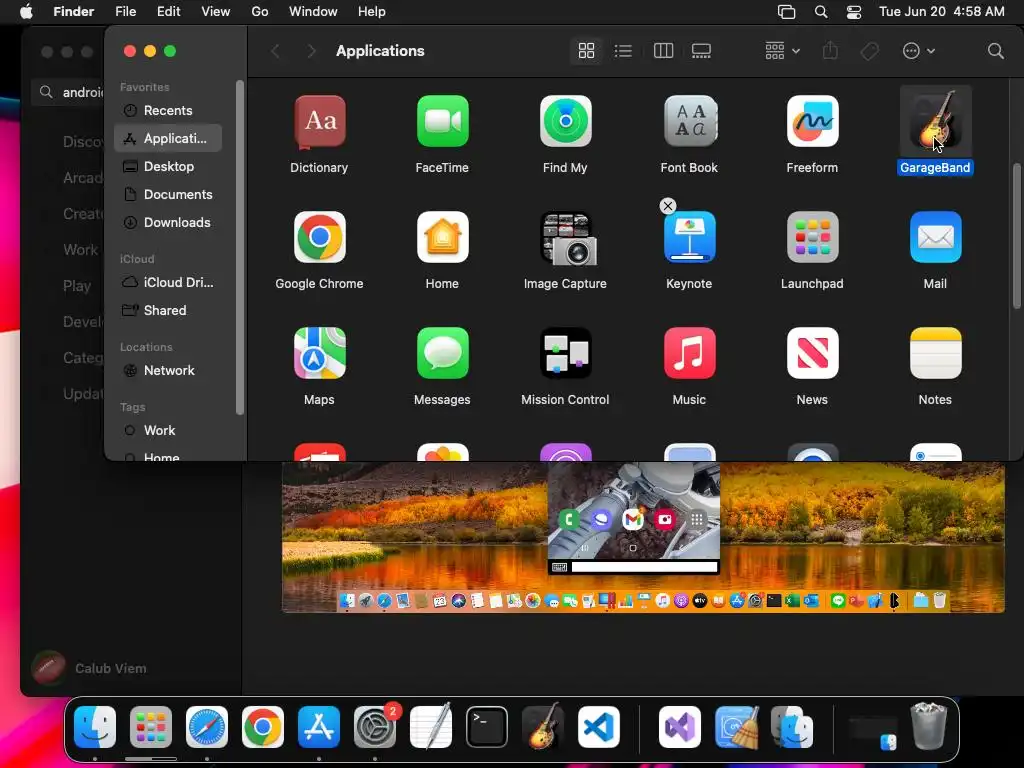
Task: Open the View menu
Action: (x=216, y=12)
